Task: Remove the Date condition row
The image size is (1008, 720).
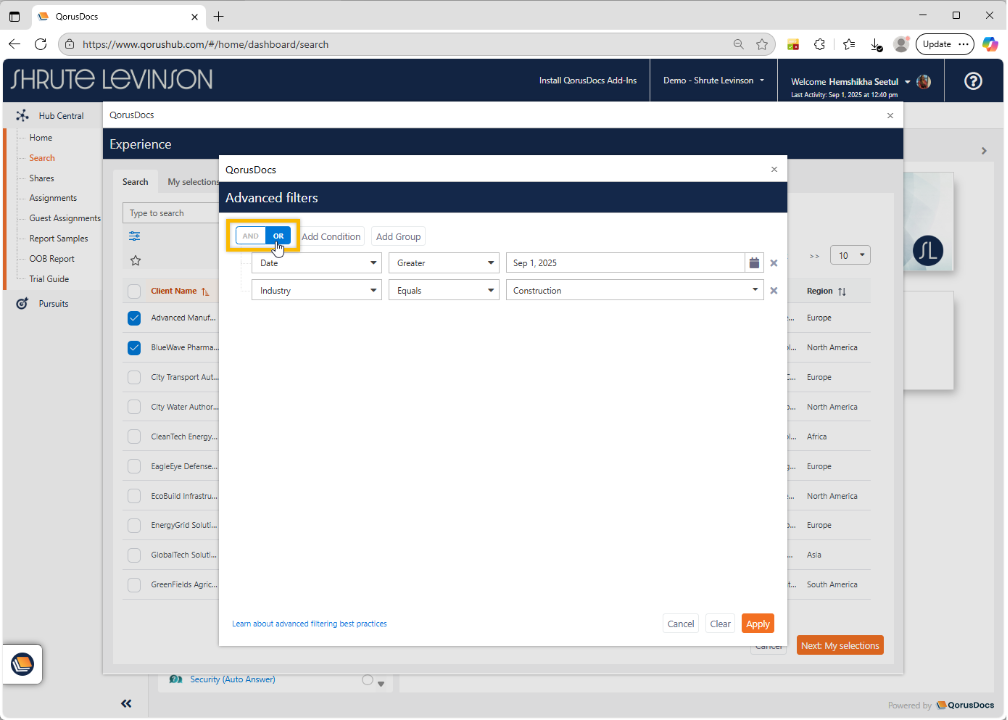Action: tap(773, 263)
